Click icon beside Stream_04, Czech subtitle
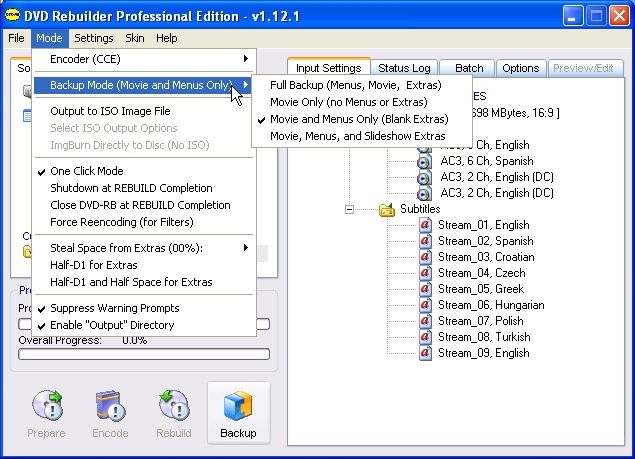The image size is (635, 459). tap(425, 273)
